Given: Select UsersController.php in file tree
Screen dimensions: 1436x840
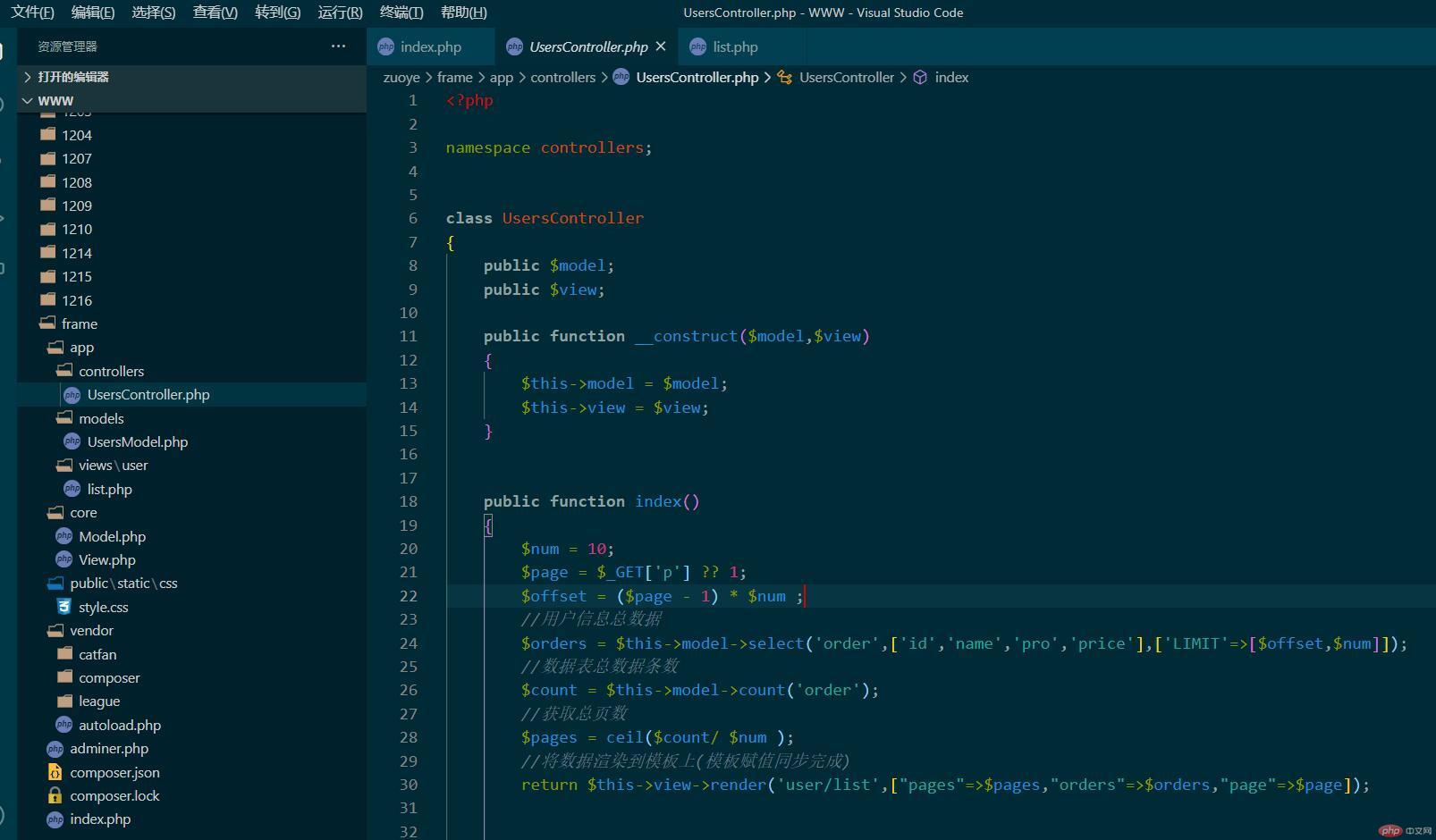Looking at the screenshot, I should pos(191,394).
